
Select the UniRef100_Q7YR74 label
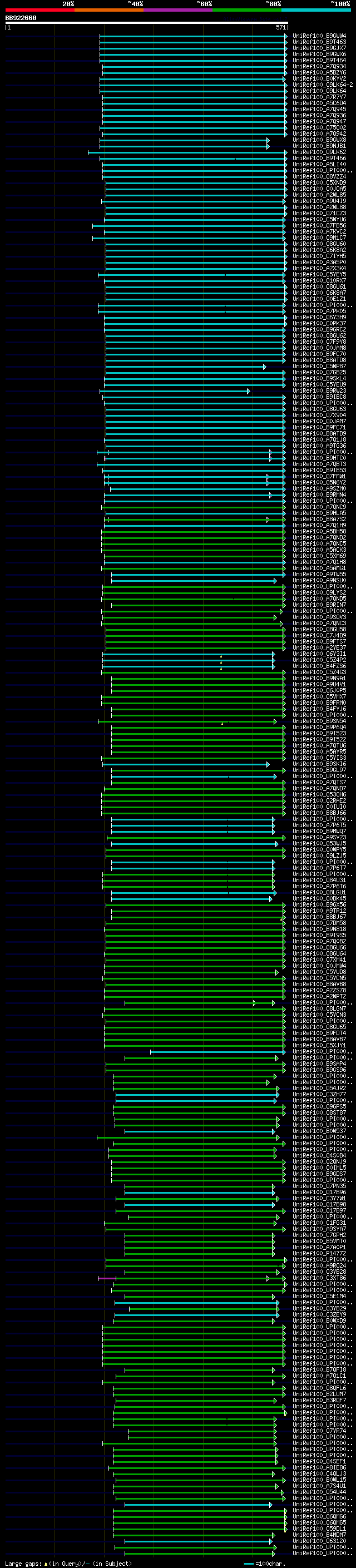pyautogui.click(x=319, y=1431)
